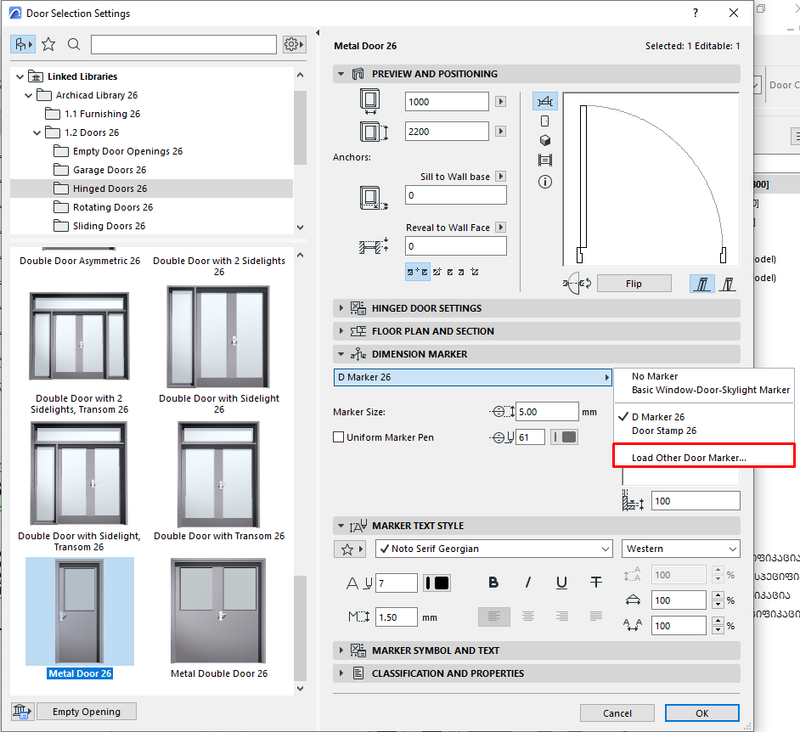
Task: Collapse Preview and Positioning section
Action: point(341,74)
